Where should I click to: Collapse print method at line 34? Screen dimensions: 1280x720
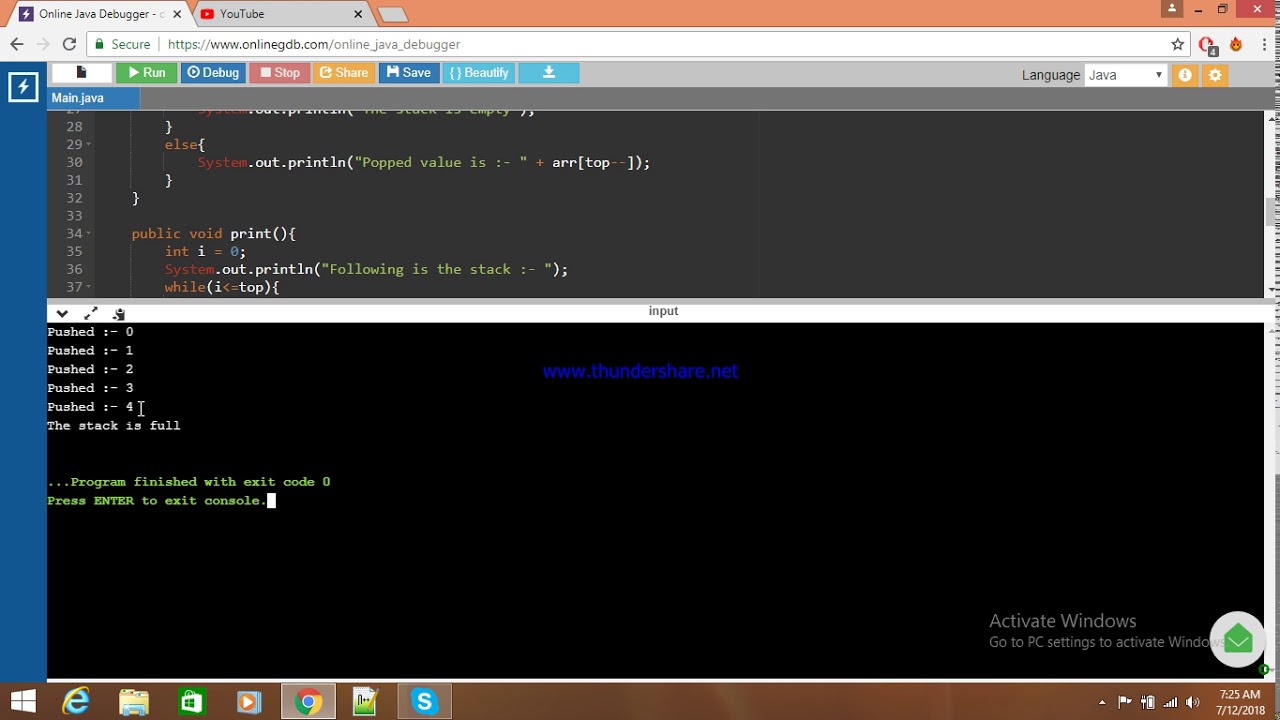point(89,234)
